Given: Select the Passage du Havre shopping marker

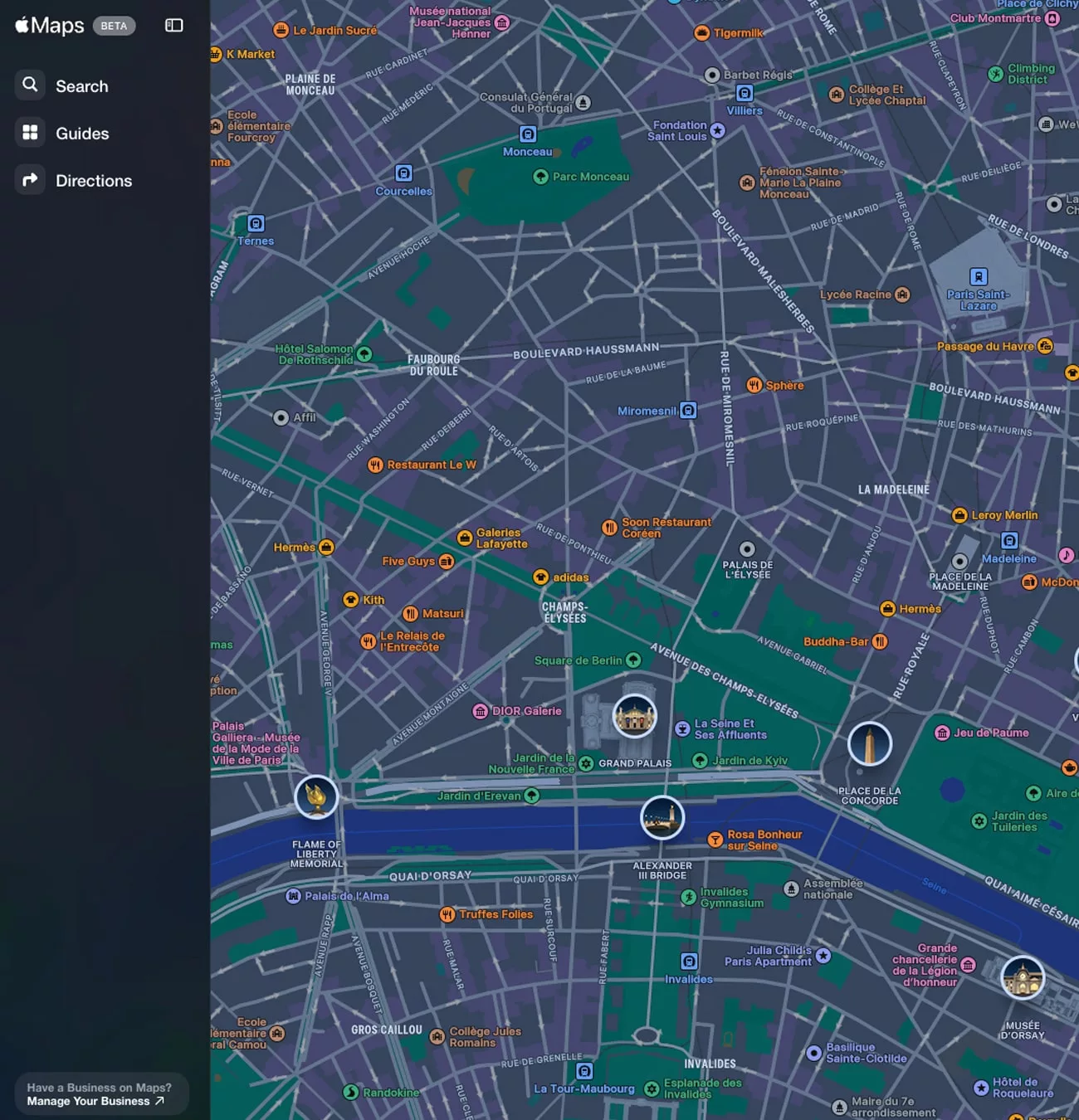Looking at the screenshot, I should pyautogui.click(x=1045, y=346).
